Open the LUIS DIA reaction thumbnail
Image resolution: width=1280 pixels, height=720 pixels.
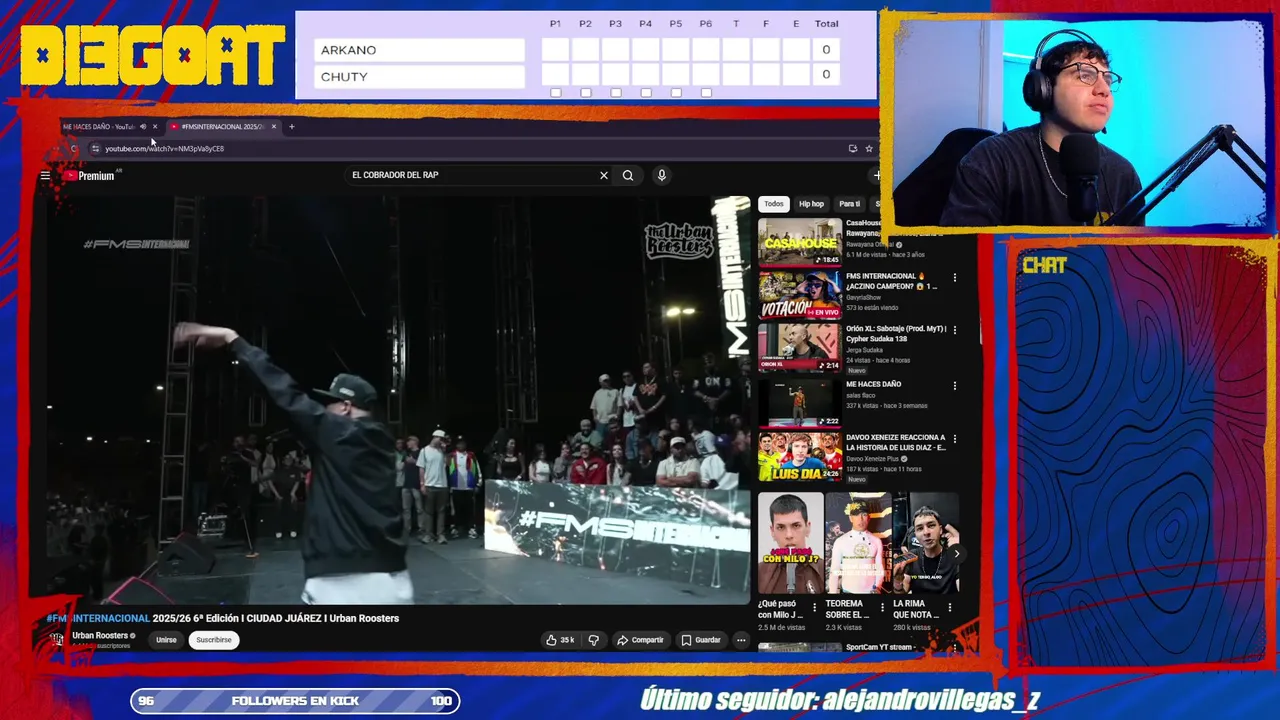coord(800,457)
